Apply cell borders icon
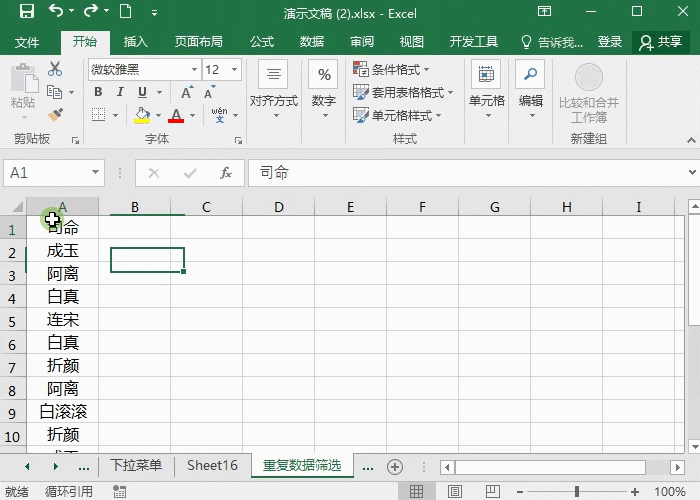This screenshot has width=700, height=500. pos(99,115)
